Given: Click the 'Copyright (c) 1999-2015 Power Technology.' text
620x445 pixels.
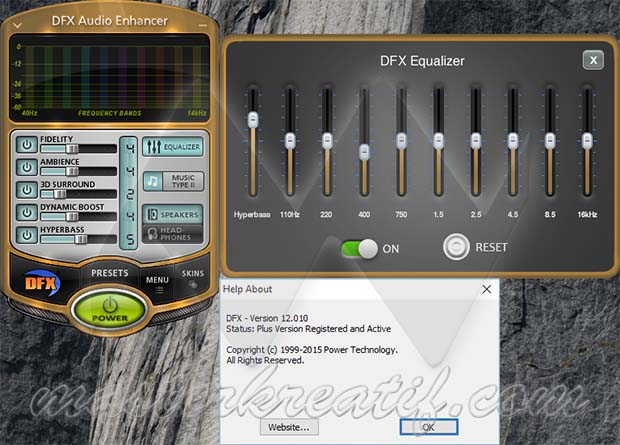Looking at the screenshot, I should [x=312, y=350].
